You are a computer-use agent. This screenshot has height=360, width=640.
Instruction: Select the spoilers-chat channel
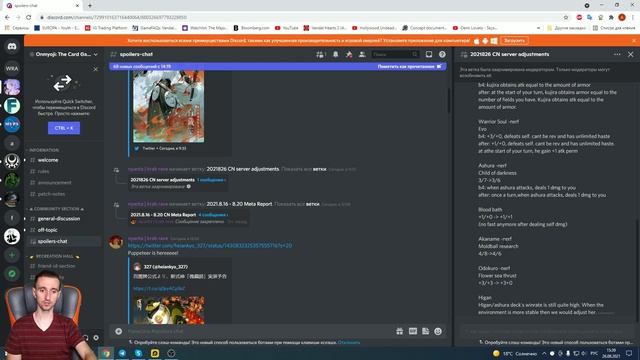[52, 242]
